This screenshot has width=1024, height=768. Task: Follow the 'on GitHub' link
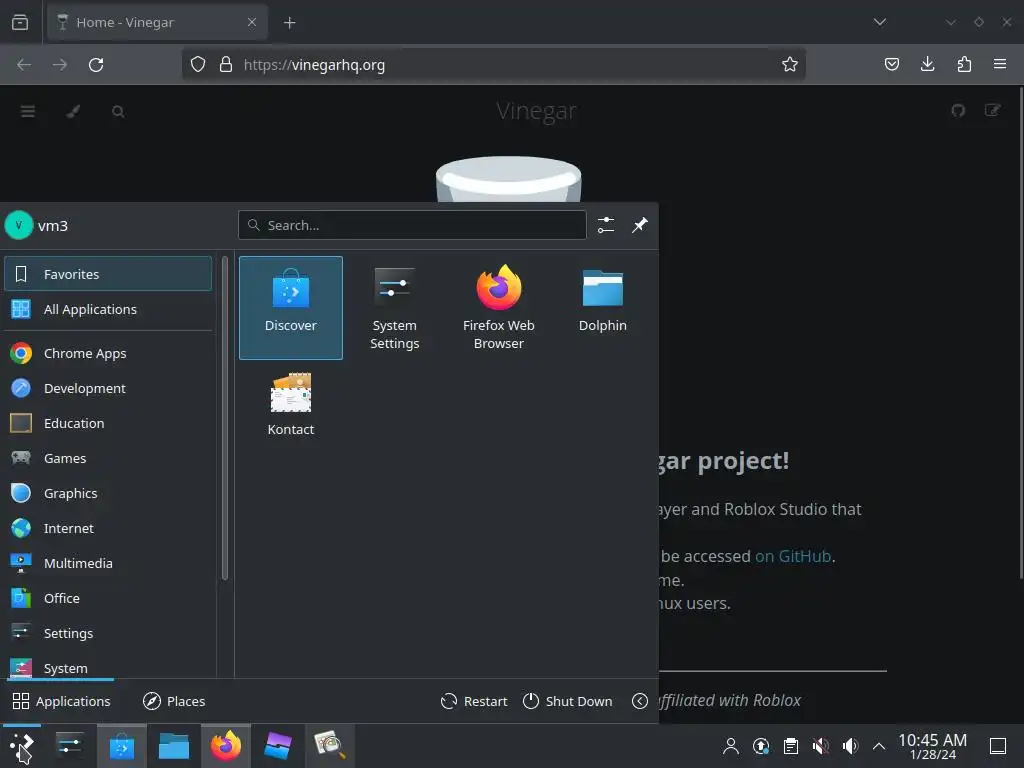pos(793,556)
